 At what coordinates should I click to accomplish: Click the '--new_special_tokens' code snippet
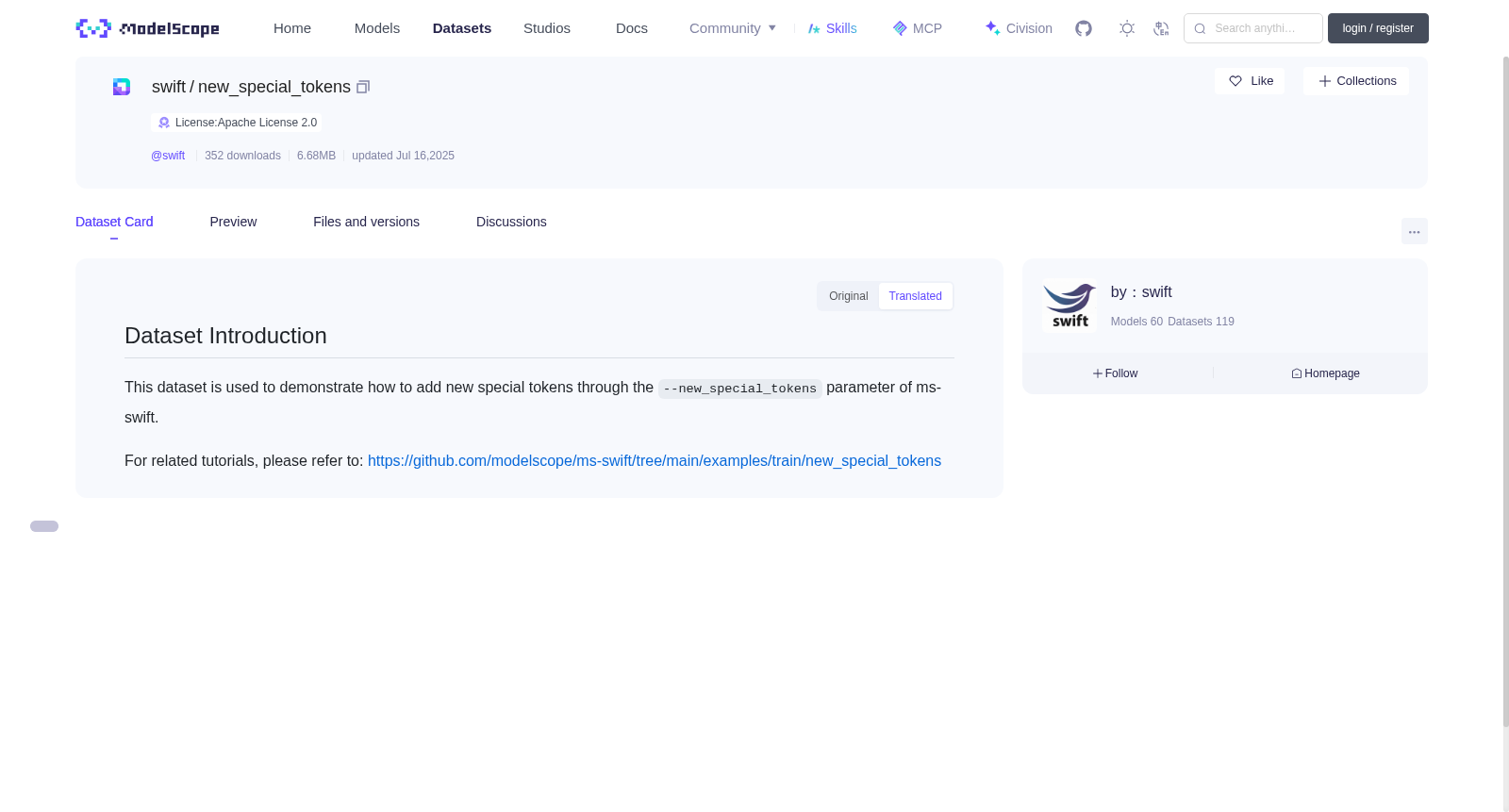tap(739, 389)
